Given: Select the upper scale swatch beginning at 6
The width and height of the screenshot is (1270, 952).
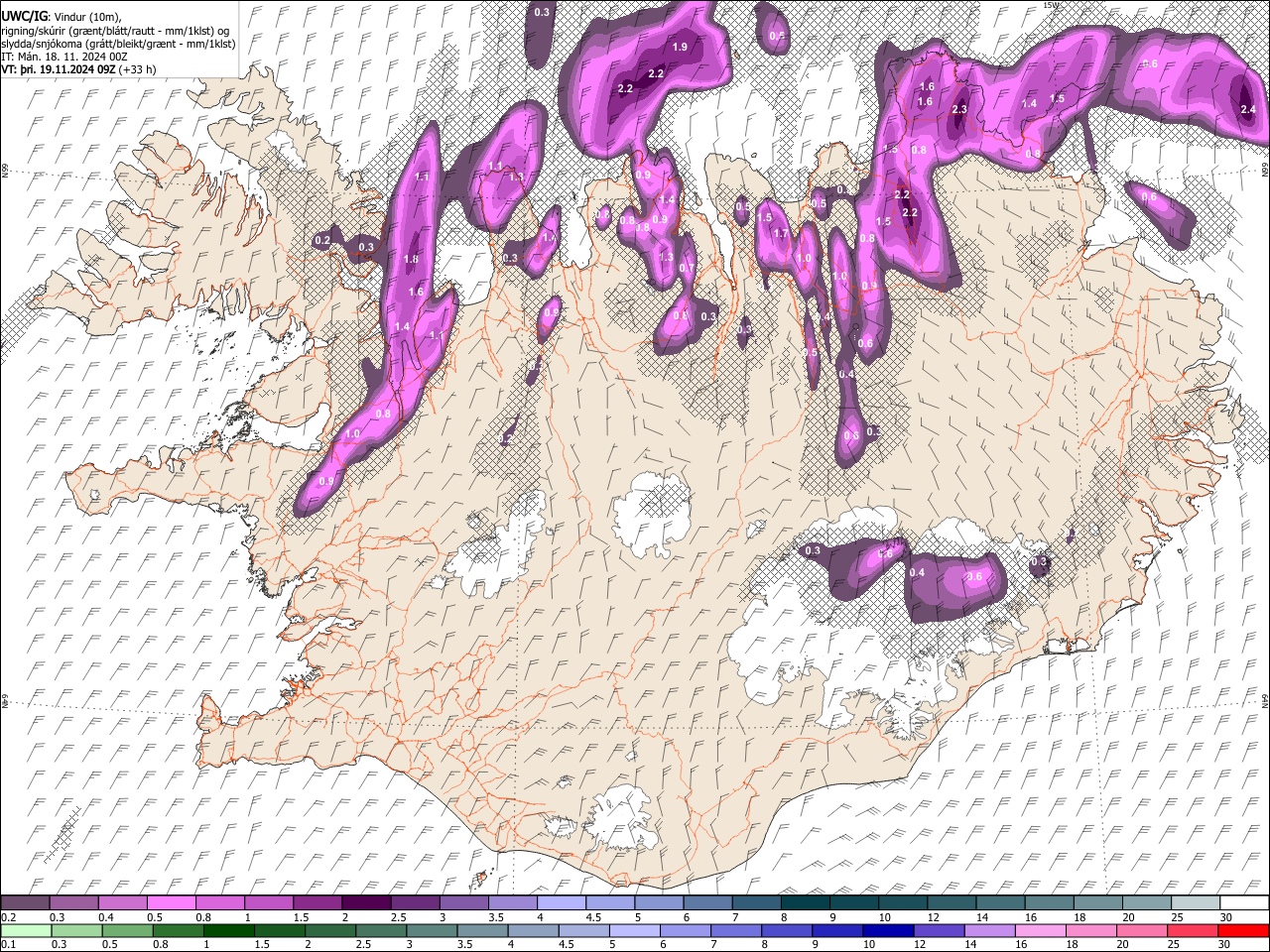Looking at the screenshot, I should point(707,903).
